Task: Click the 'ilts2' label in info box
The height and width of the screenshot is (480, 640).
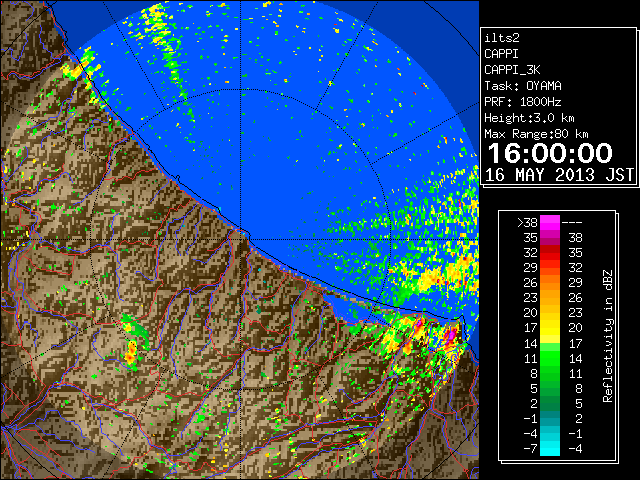Action: pos(502,38)
